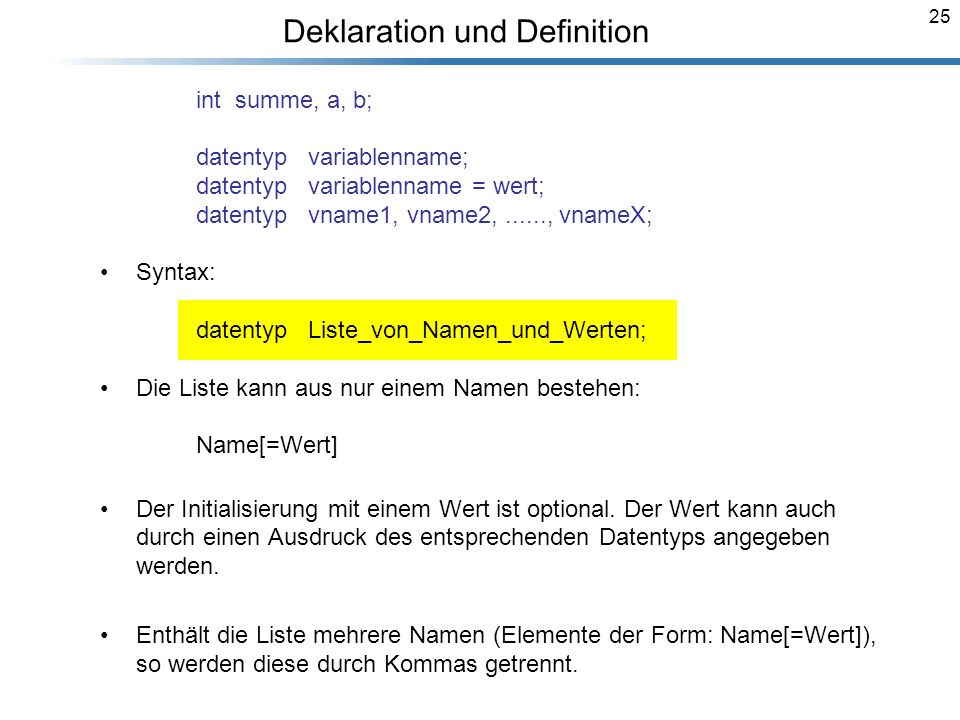
Task: Click the slide title "Deklaration und Definition"
Action: coord(465,31)
